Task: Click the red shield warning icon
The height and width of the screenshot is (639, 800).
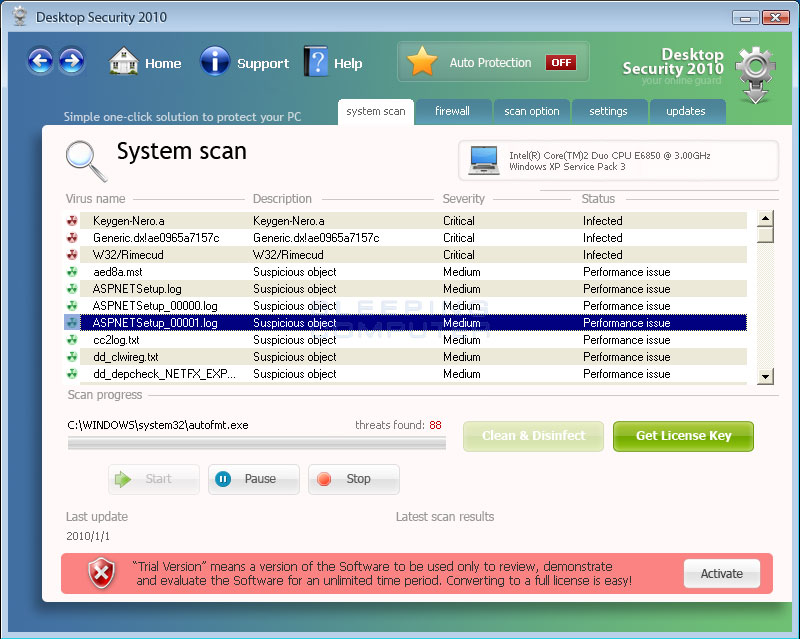Action: (x=101, y=573)
